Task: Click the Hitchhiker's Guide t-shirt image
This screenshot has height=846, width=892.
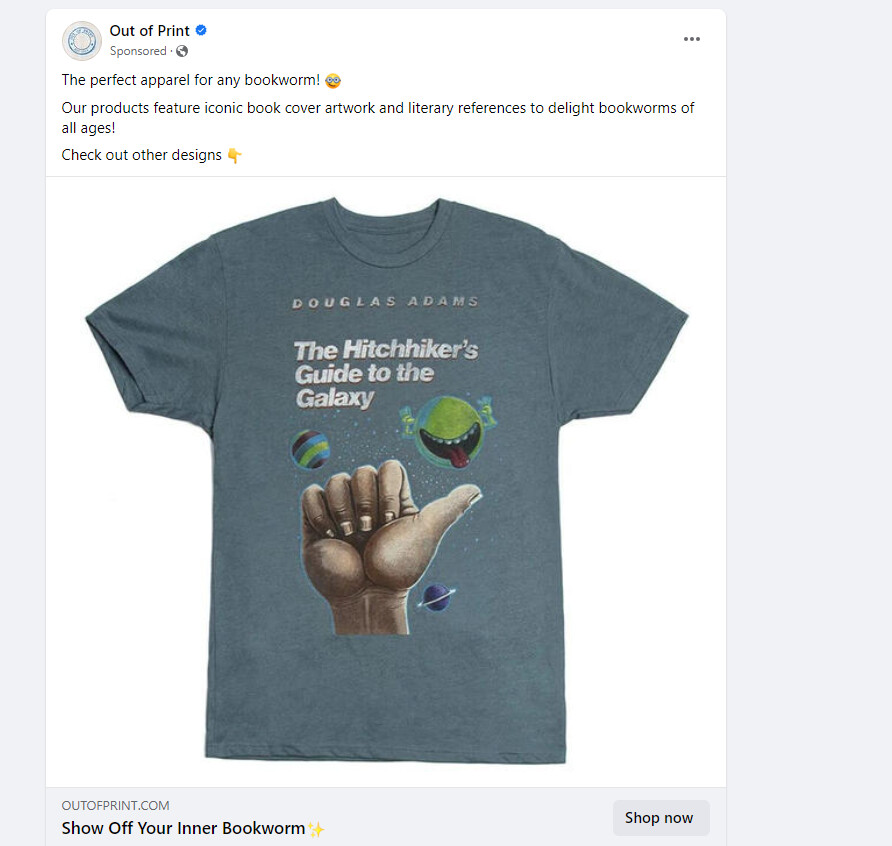Action: click(x=386, y=481)
